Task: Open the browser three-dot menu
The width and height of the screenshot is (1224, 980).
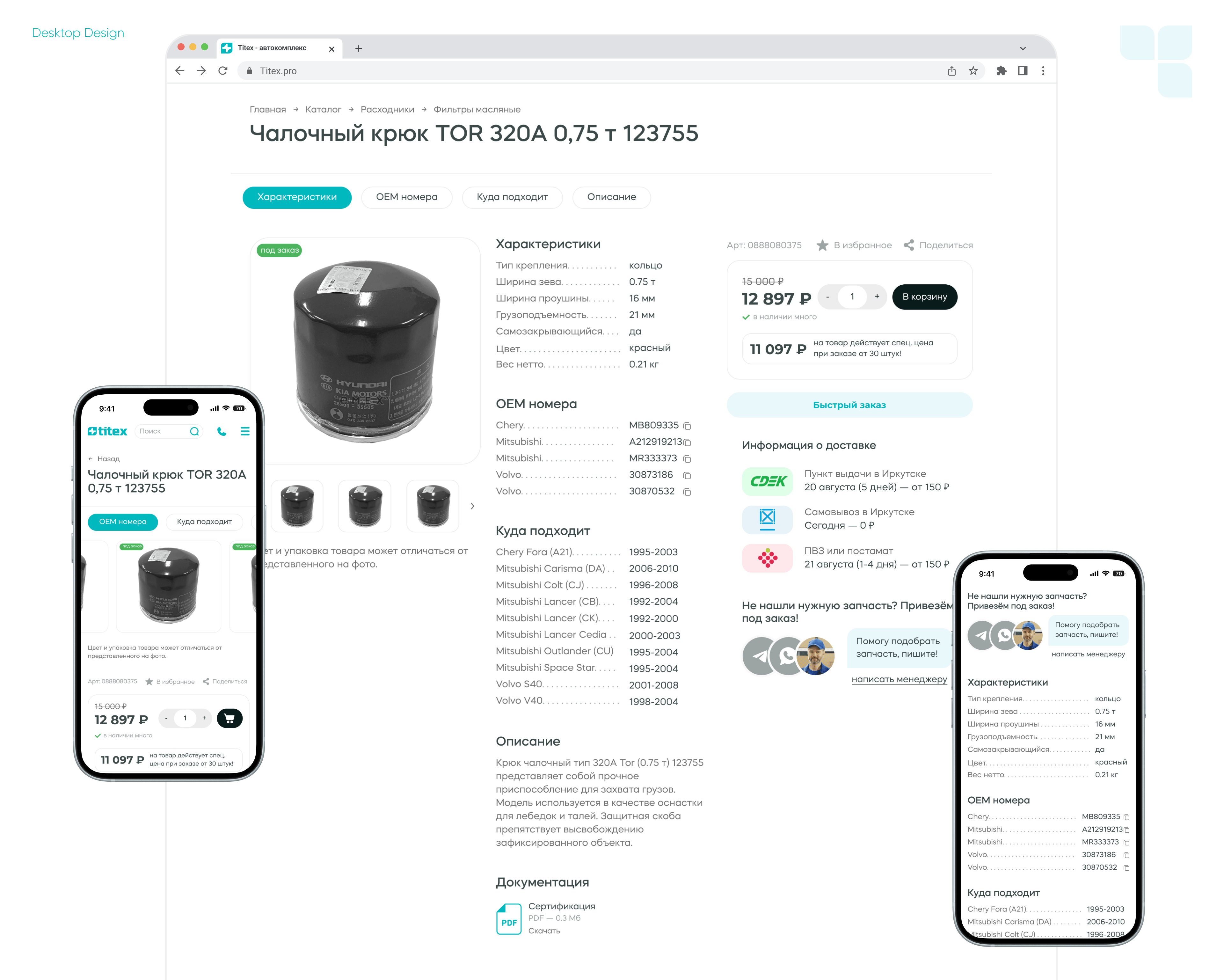Action: click(x=1043, y=71)
